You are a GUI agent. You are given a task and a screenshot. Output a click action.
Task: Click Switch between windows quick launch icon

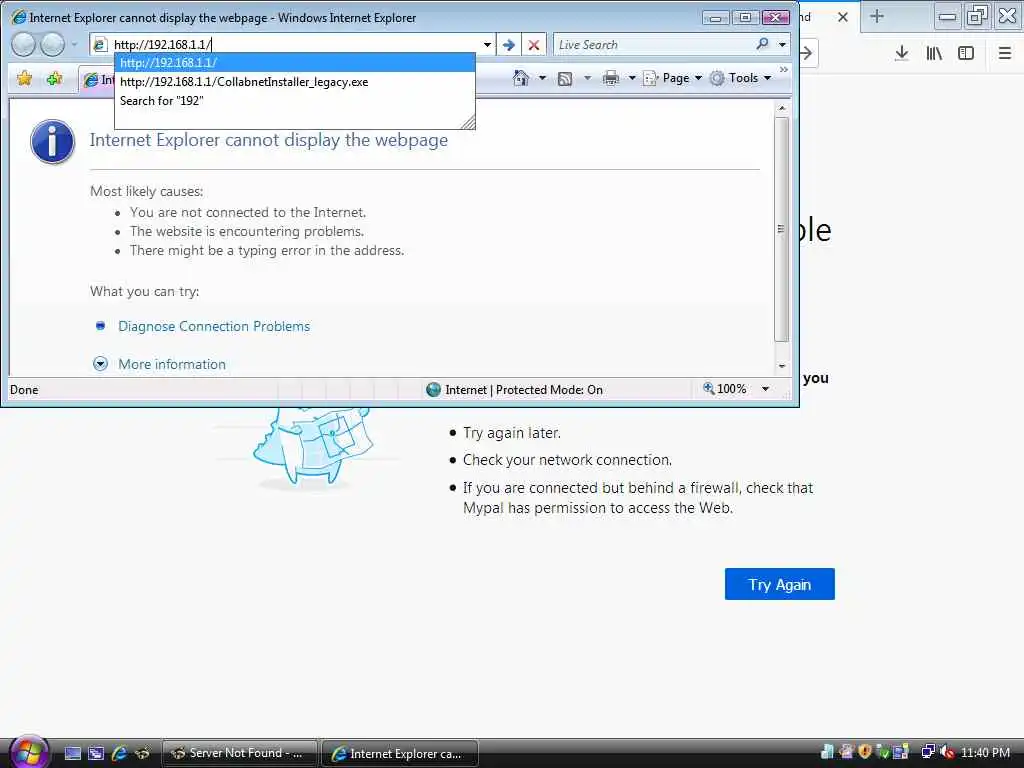click(96, 753)
